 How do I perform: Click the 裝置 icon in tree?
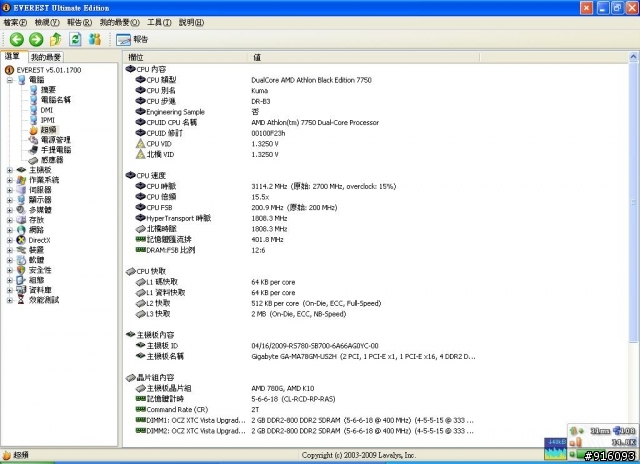21,250
